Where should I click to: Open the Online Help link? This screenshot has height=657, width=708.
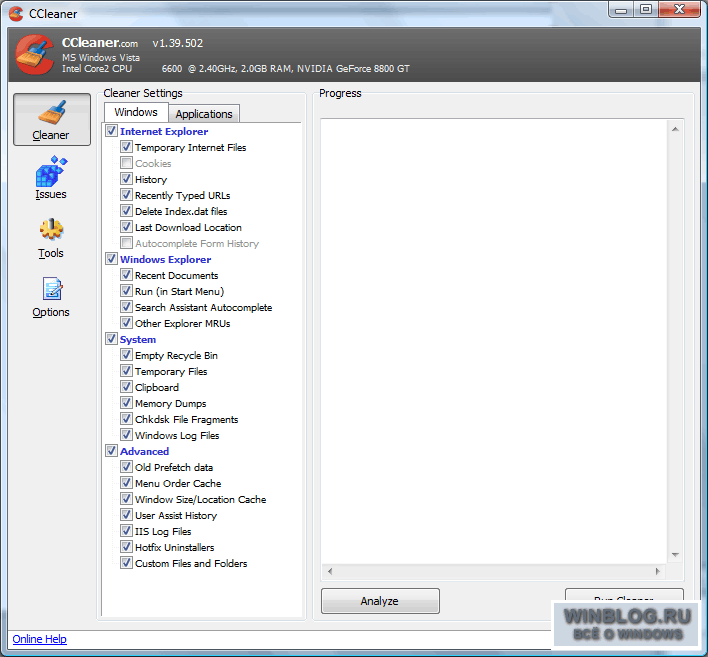point(40,639)
